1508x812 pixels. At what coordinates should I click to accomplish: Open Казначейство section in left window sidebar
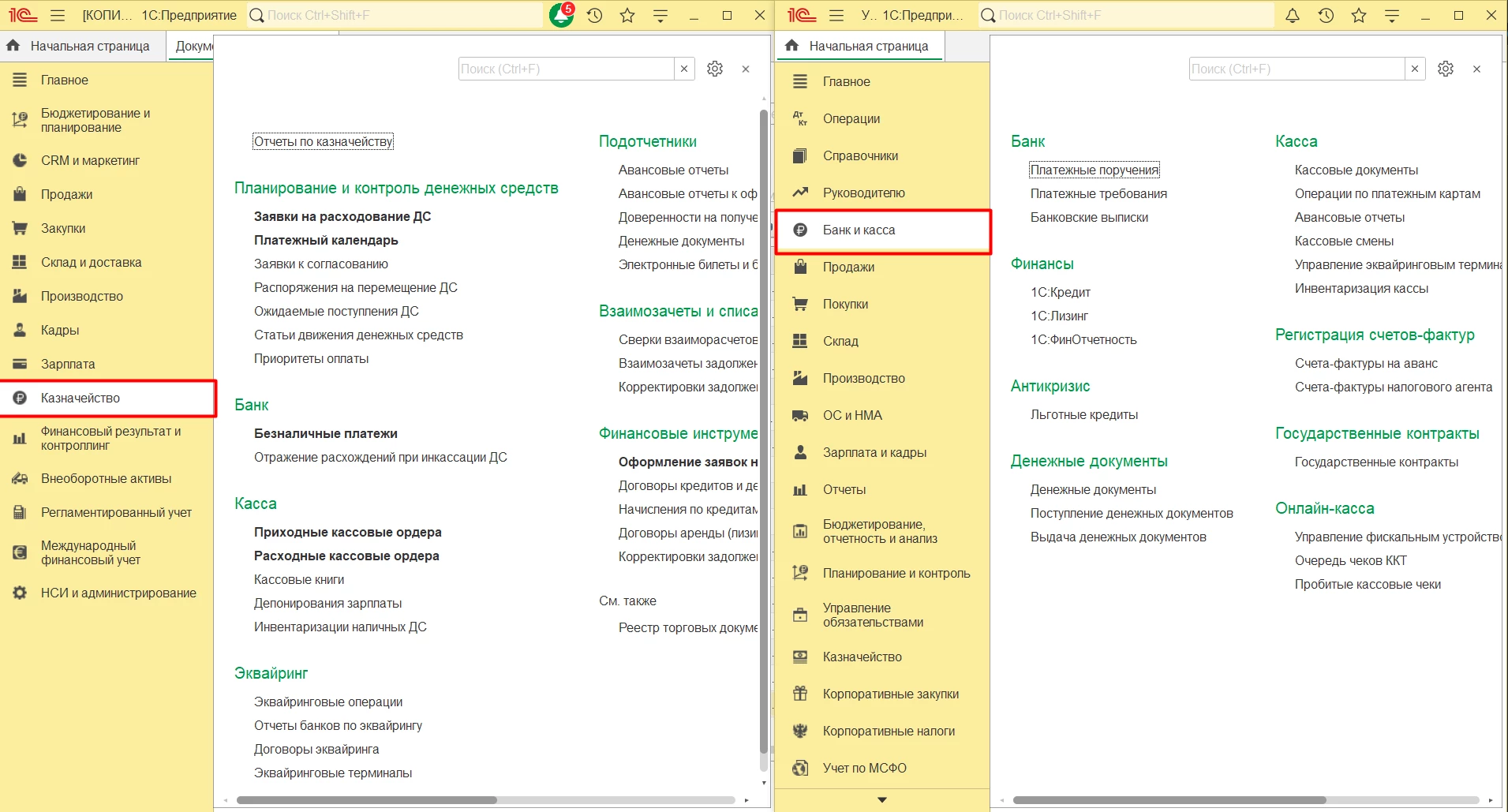pyautogui.click(x=107, y=398)
